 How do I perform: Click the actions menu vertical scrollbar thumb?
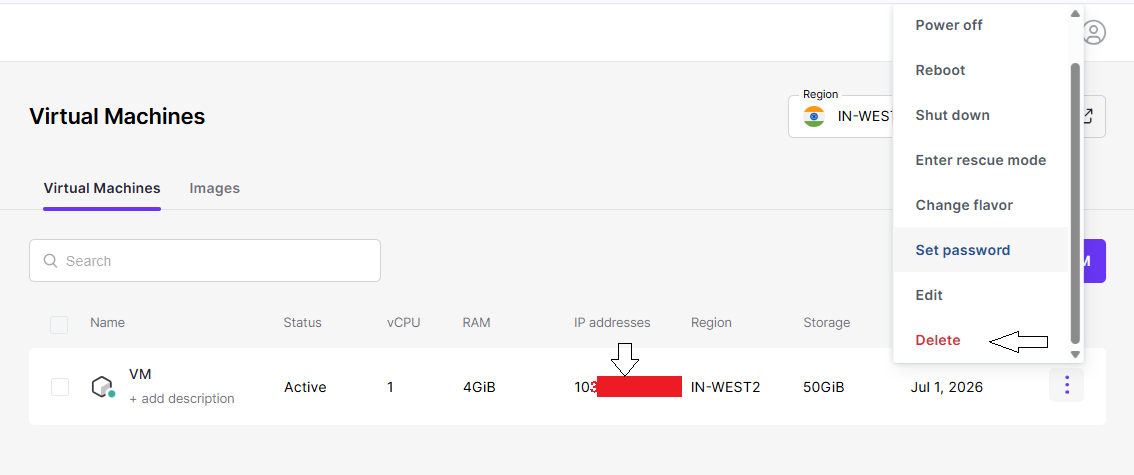coord(1075,202)
